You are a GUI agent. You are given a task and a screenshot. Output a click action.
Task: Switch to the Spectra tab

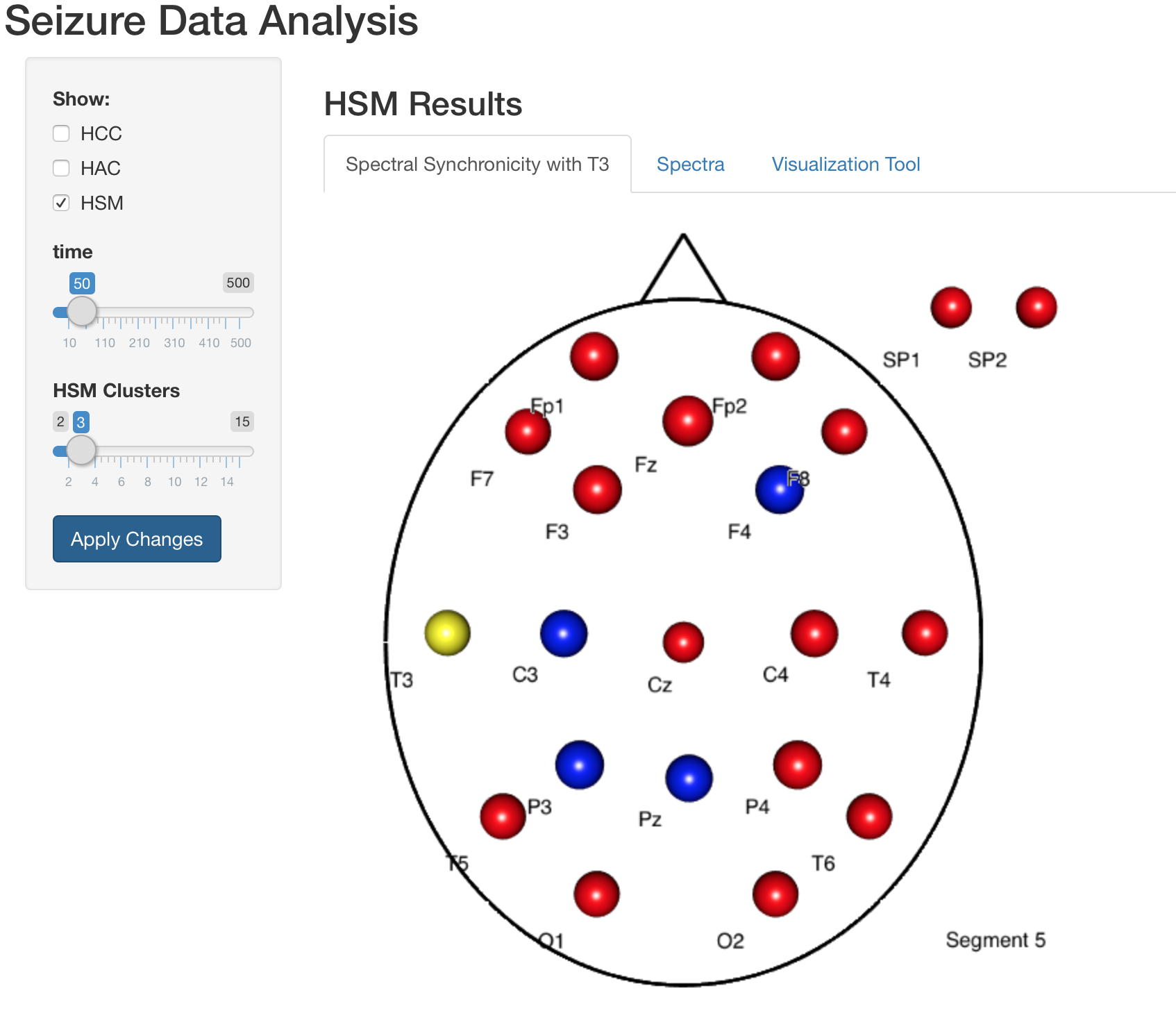pyautogui.click(x=690, y=165)
